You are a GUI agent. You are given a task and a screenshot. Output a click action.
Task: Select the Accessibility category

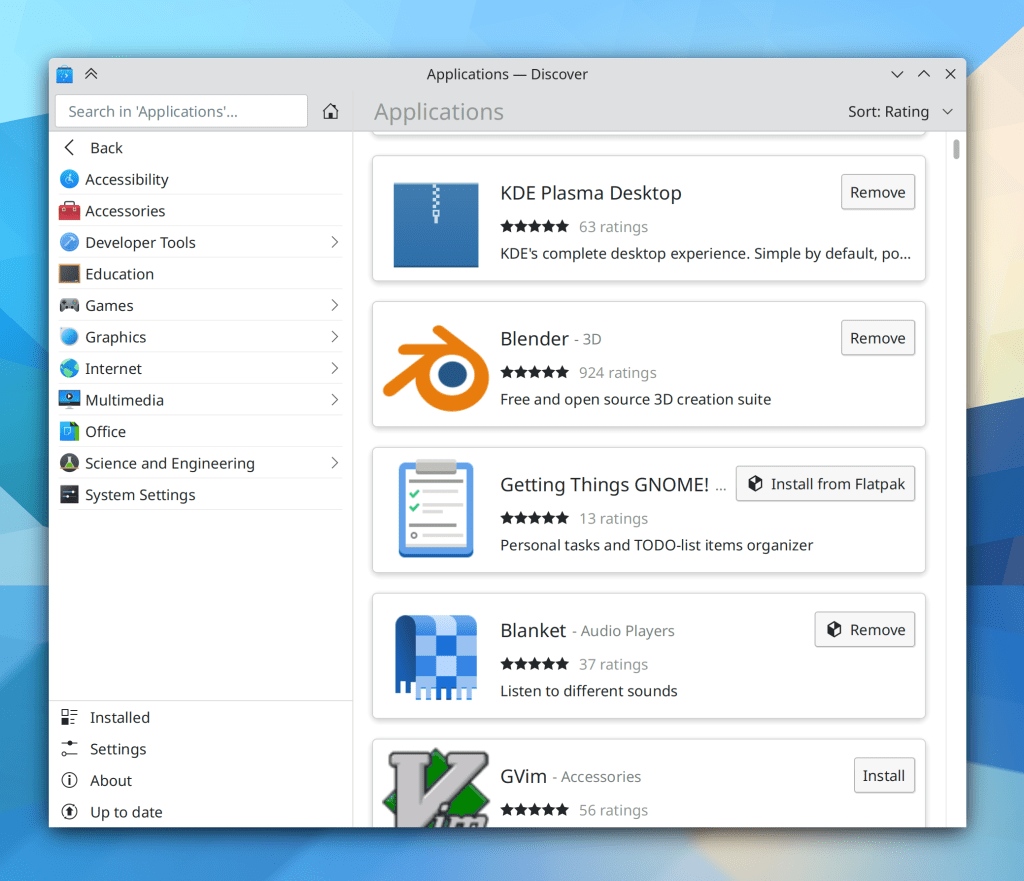[x=126, y=179]
